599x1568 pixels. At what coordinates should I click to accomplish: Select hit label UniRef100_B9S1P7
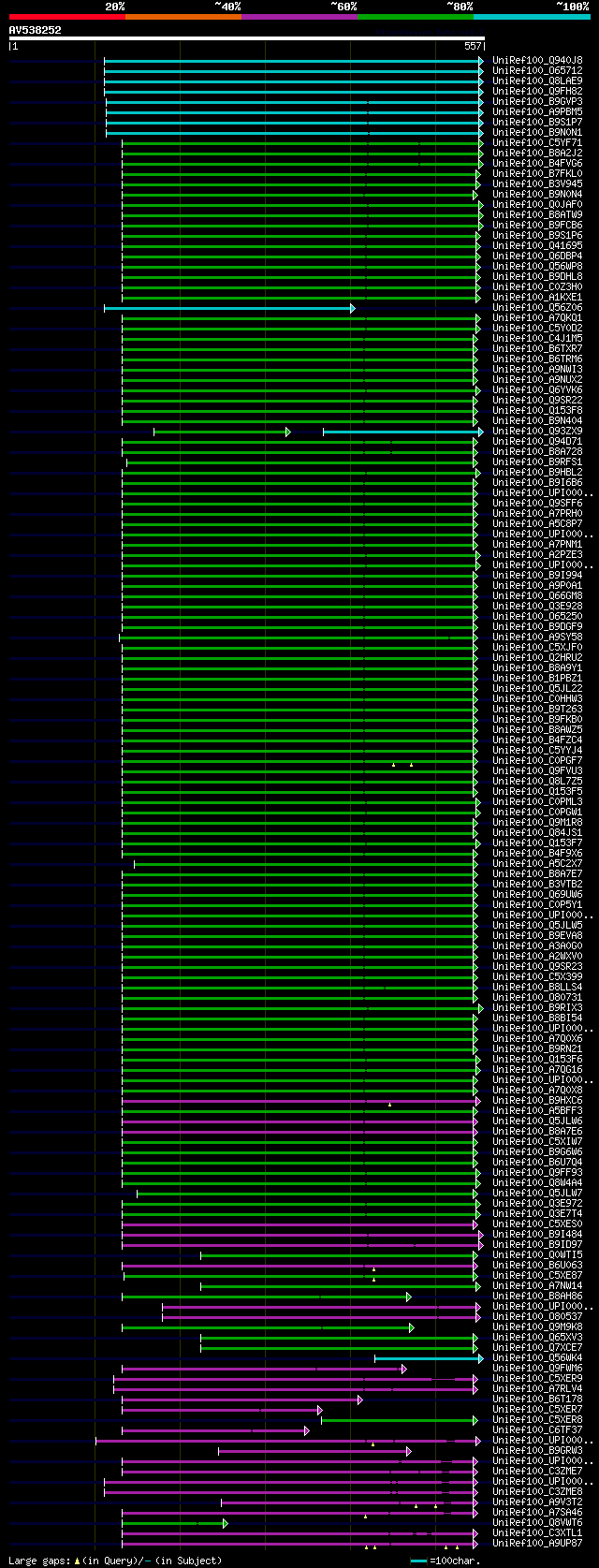[x=537, y=122]
